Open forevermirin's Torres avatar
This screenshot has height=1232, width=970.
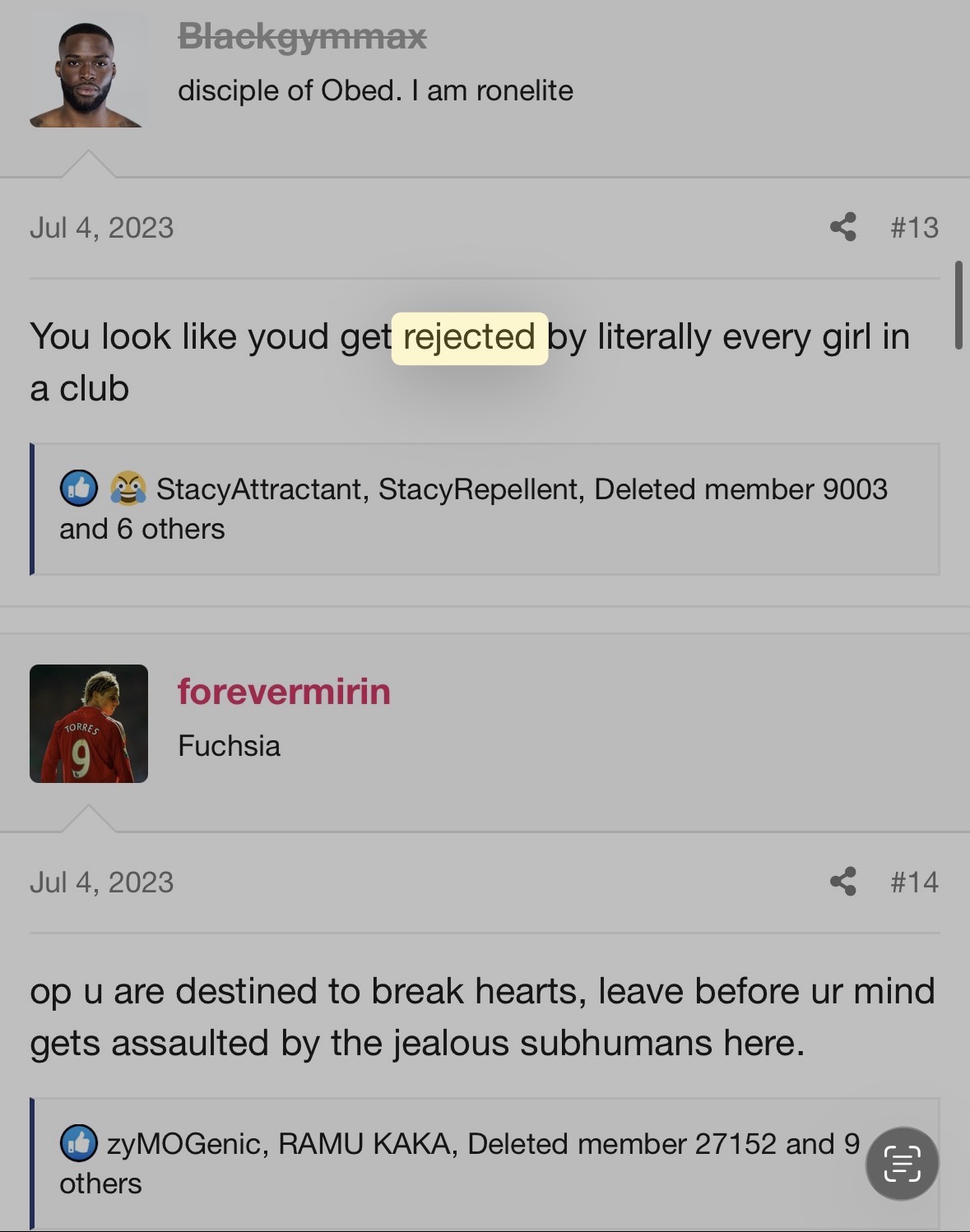coord(89,724)
